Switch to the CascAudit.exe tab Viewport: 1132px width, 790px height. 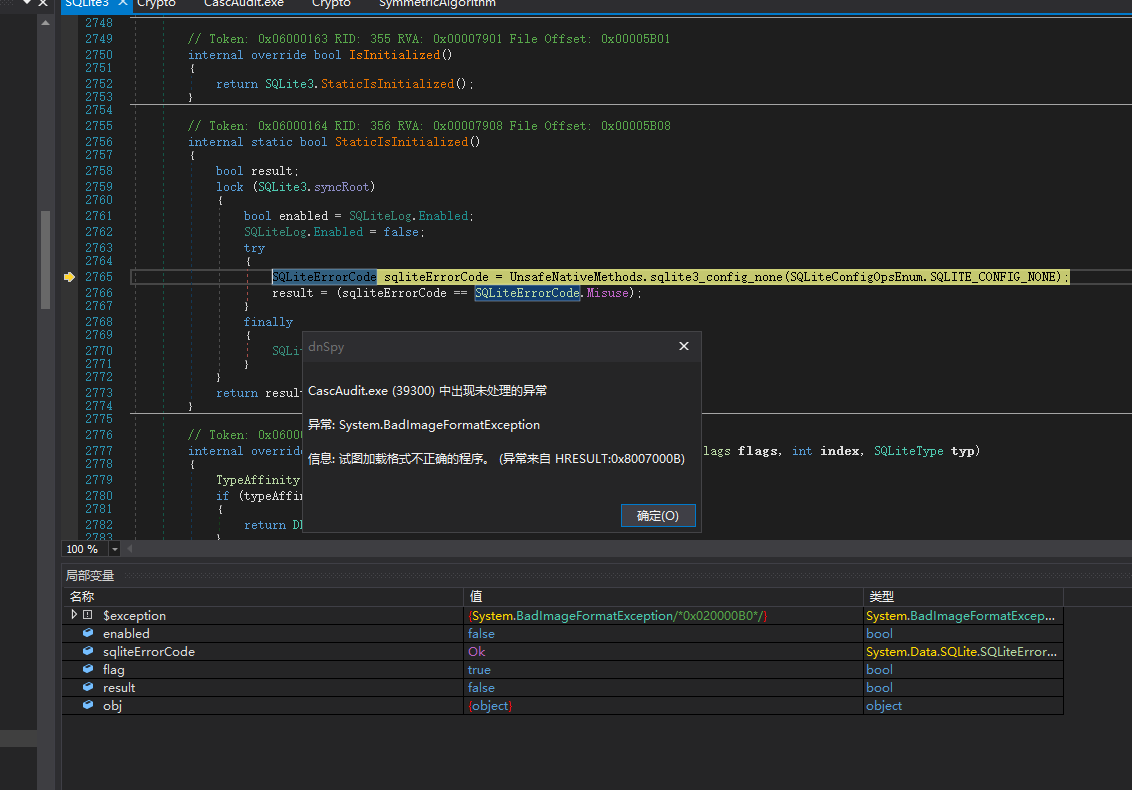click(x=243, y=4)
